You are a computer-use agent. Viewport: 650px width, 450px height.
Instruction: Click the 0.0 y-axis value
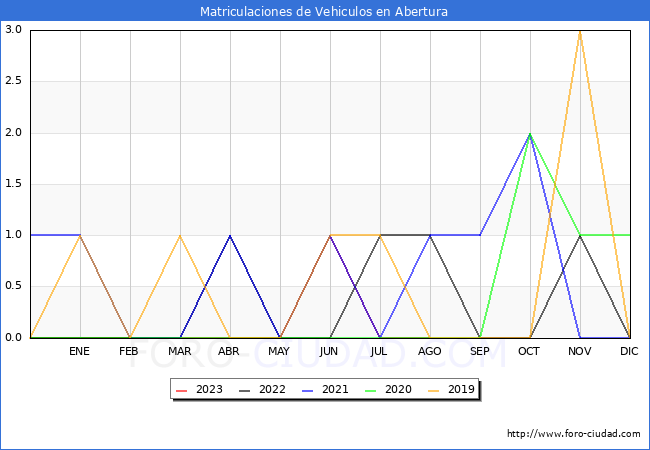click(13, 338)
